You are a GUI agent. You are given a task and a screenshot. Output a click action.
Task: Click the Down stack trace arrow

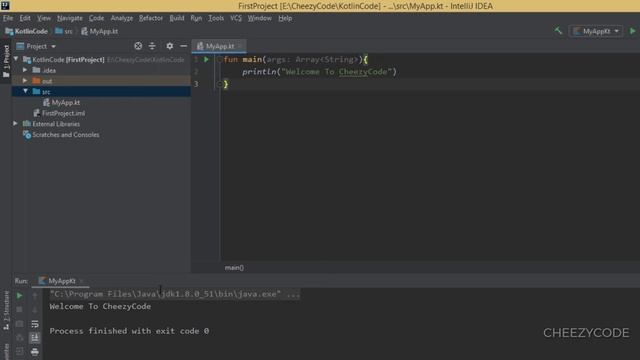click(x=35, y=310)
